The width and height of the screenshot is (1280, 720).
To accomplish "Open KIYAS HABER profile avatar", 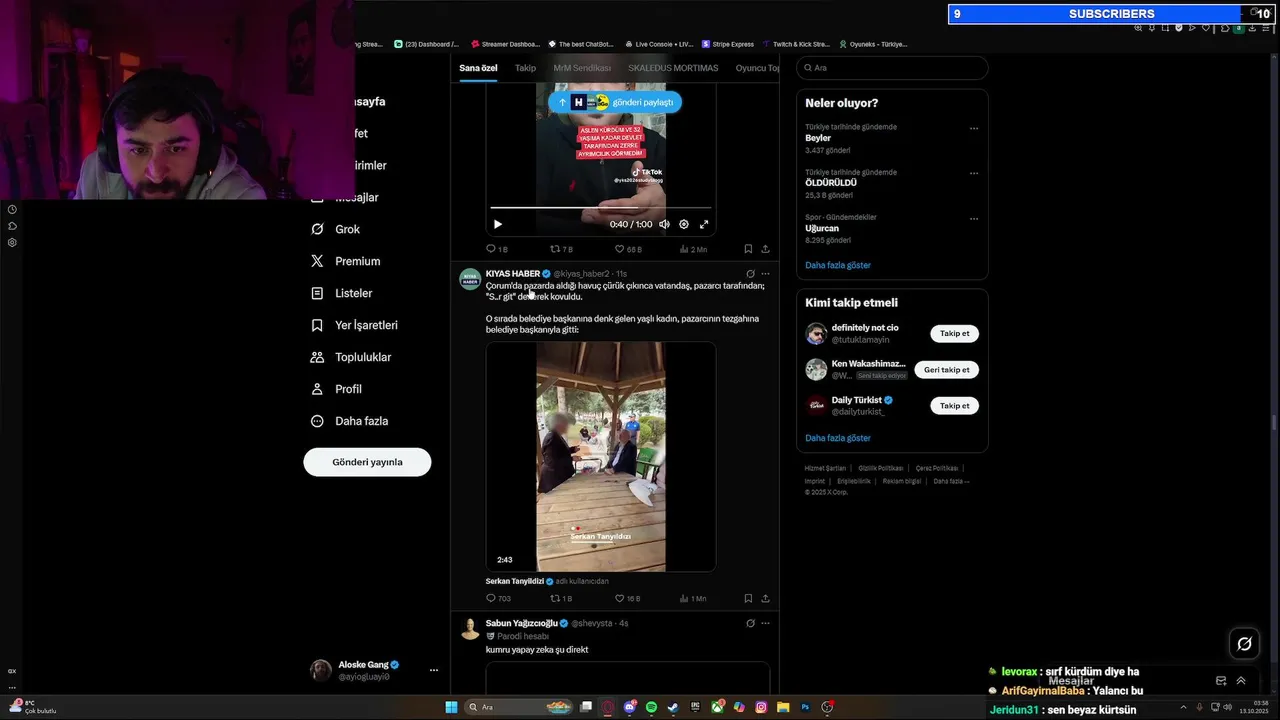I will point(470,279).
